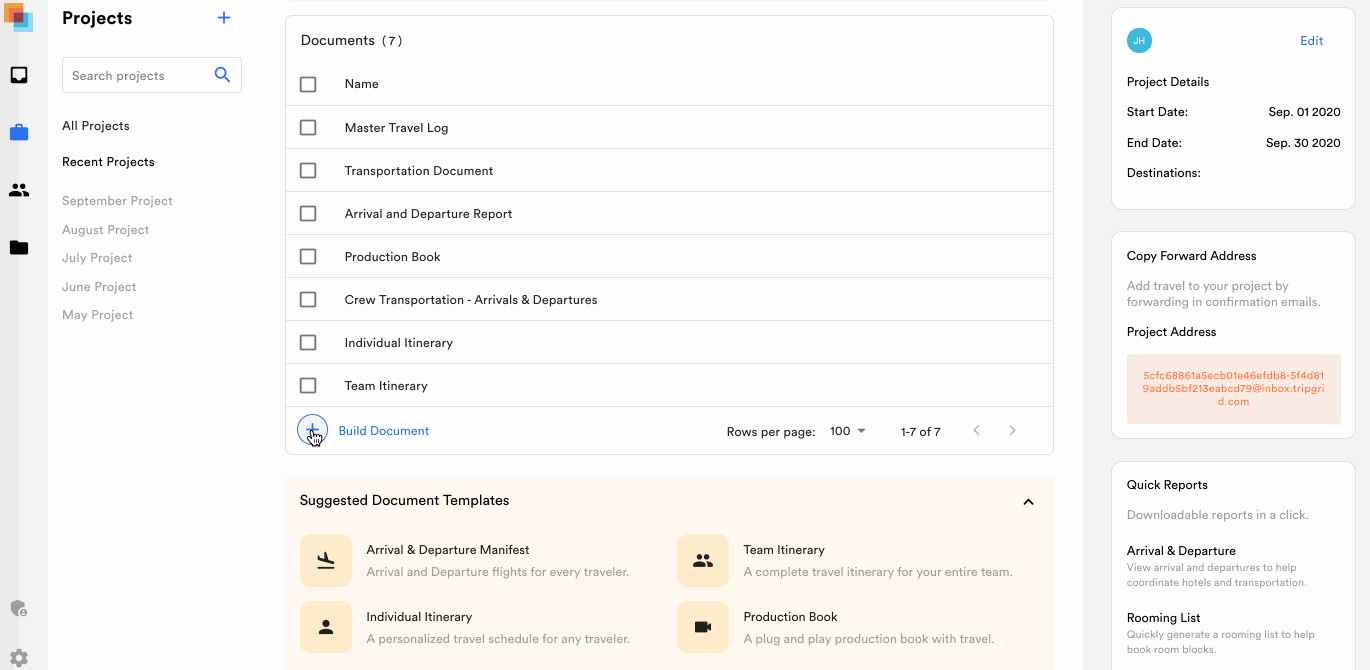This screenshot has height=670, width=1370.
Task: Edit the Project Details via Edit link
Action: point(1311,40)
